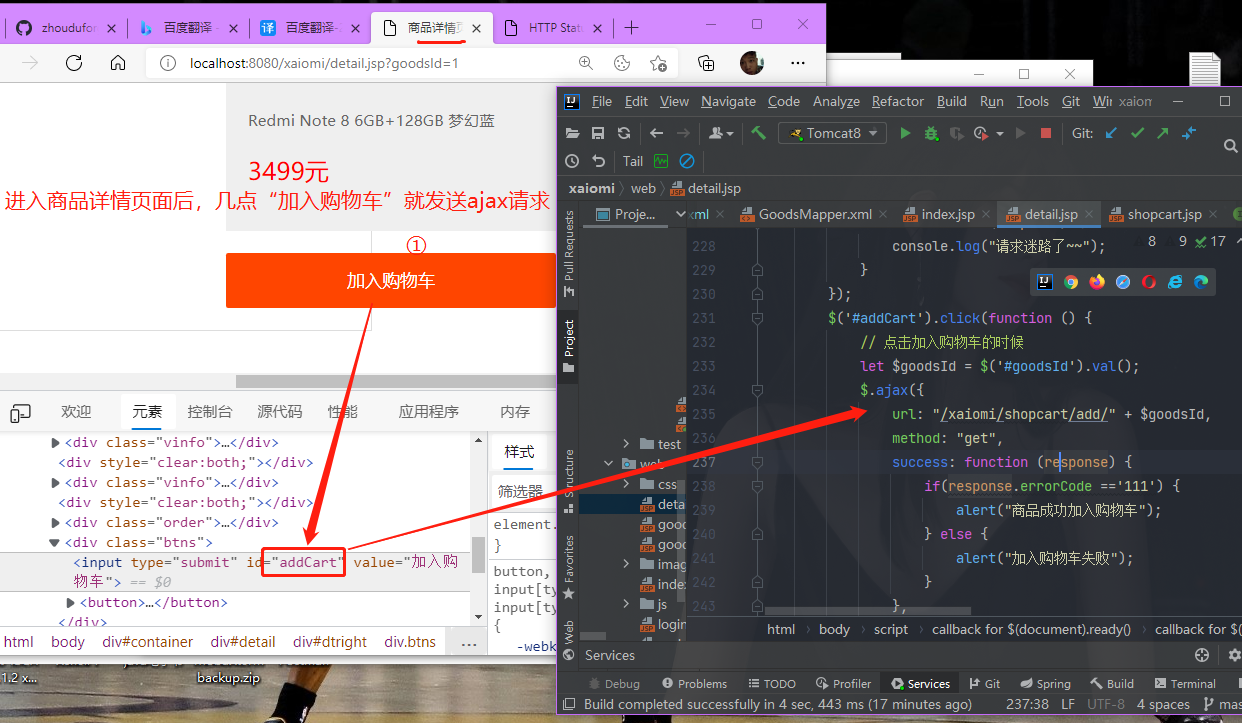Collapse the div class="btns" node
Image resolution: width=1242 pixels, height=723 pixels.
(55, 542)
